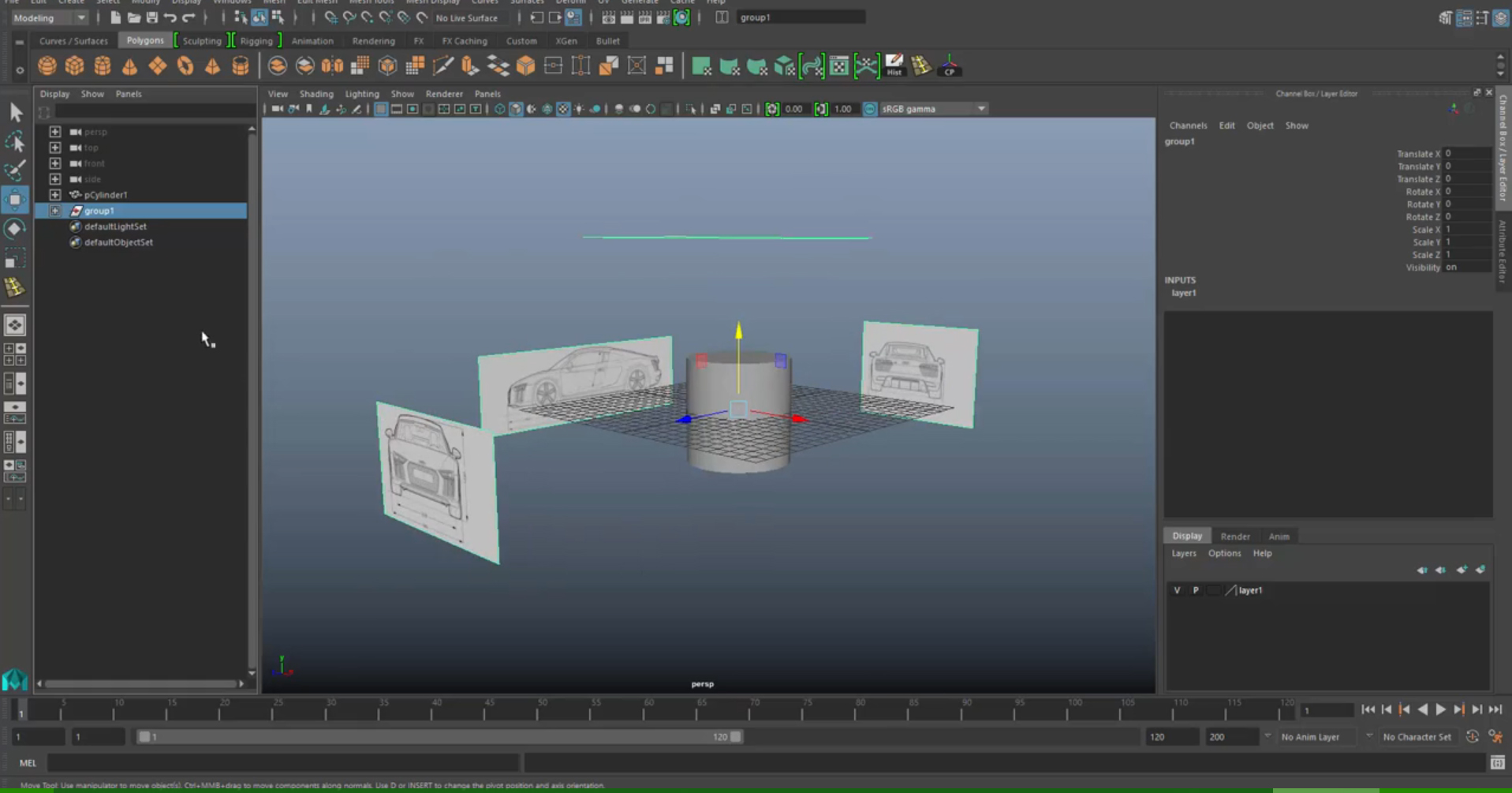Click the Channels menu in the Channel Box

coord(1188,125)
